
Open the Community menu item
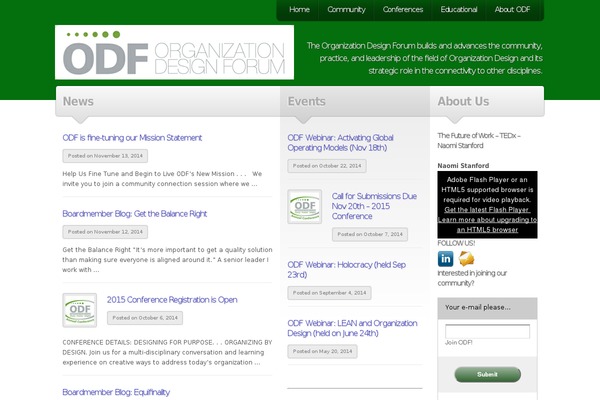(346, 10)
